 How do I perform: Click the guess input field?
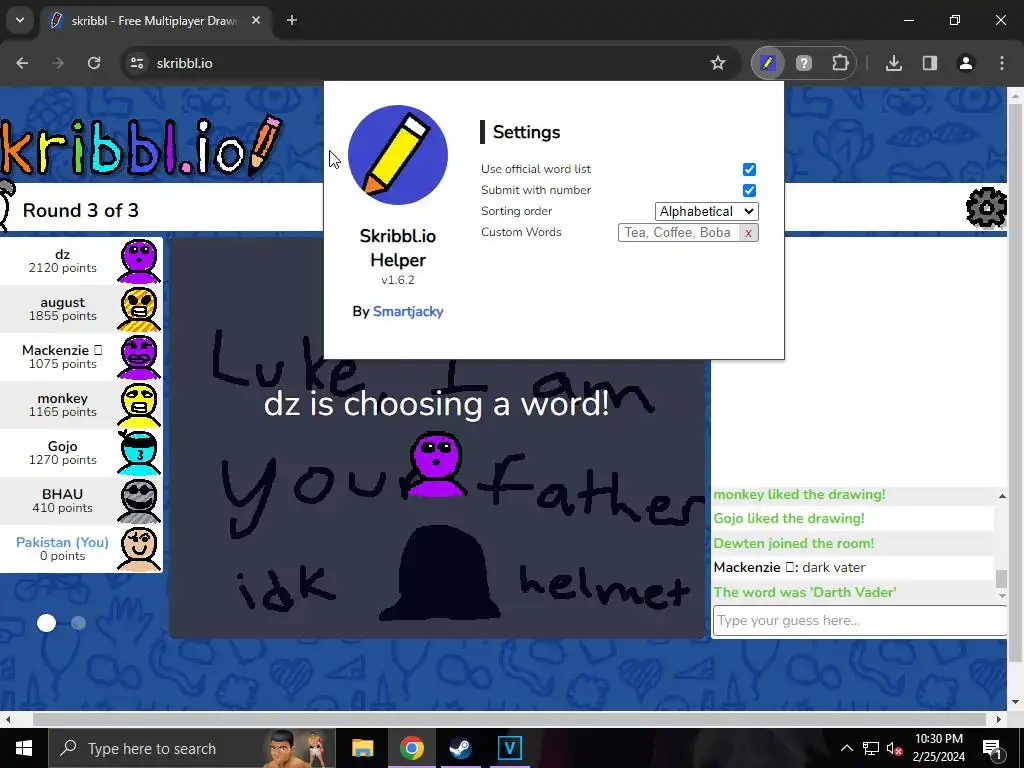pos(859,620)
